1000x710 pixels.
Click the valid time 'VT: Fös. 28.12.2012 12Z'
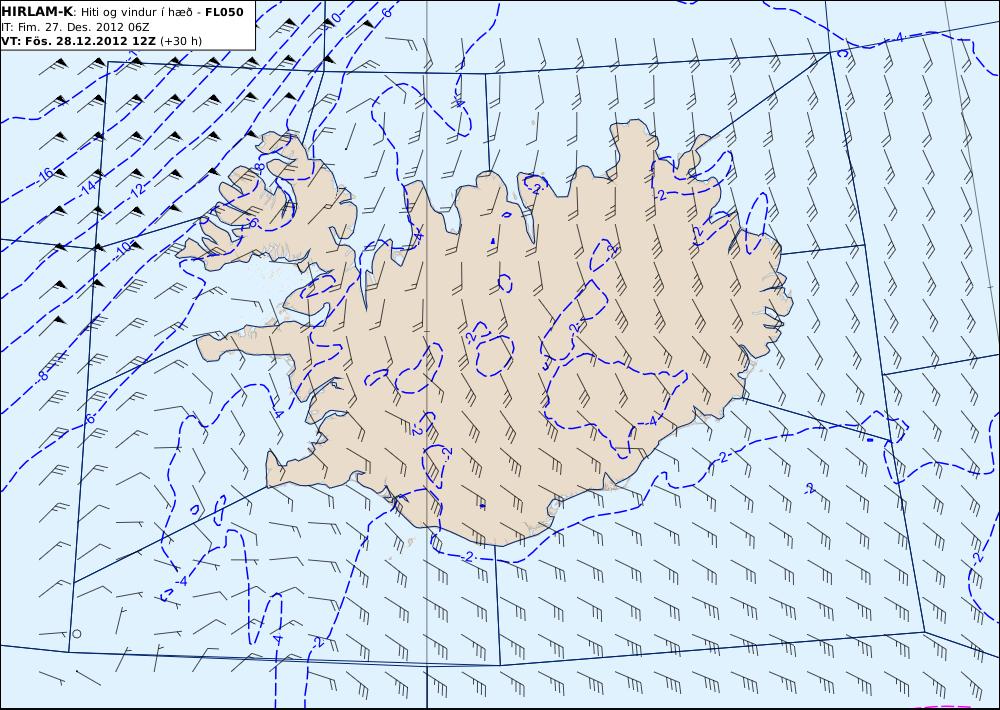point(78,41)
